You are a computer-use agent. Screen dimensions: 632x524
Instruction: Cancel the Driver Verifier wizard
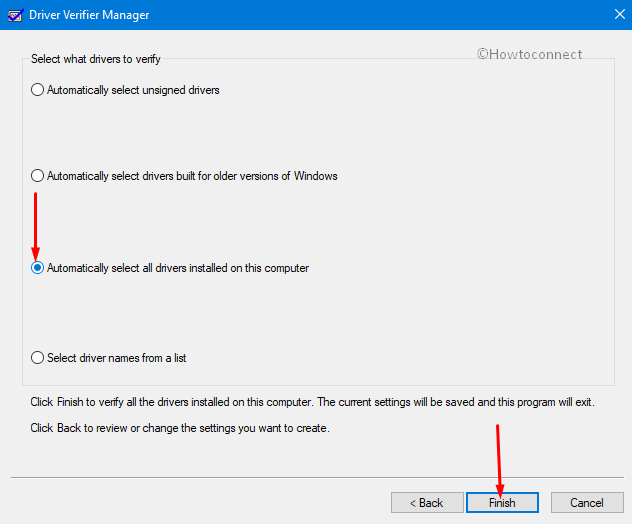click(587, 503)
